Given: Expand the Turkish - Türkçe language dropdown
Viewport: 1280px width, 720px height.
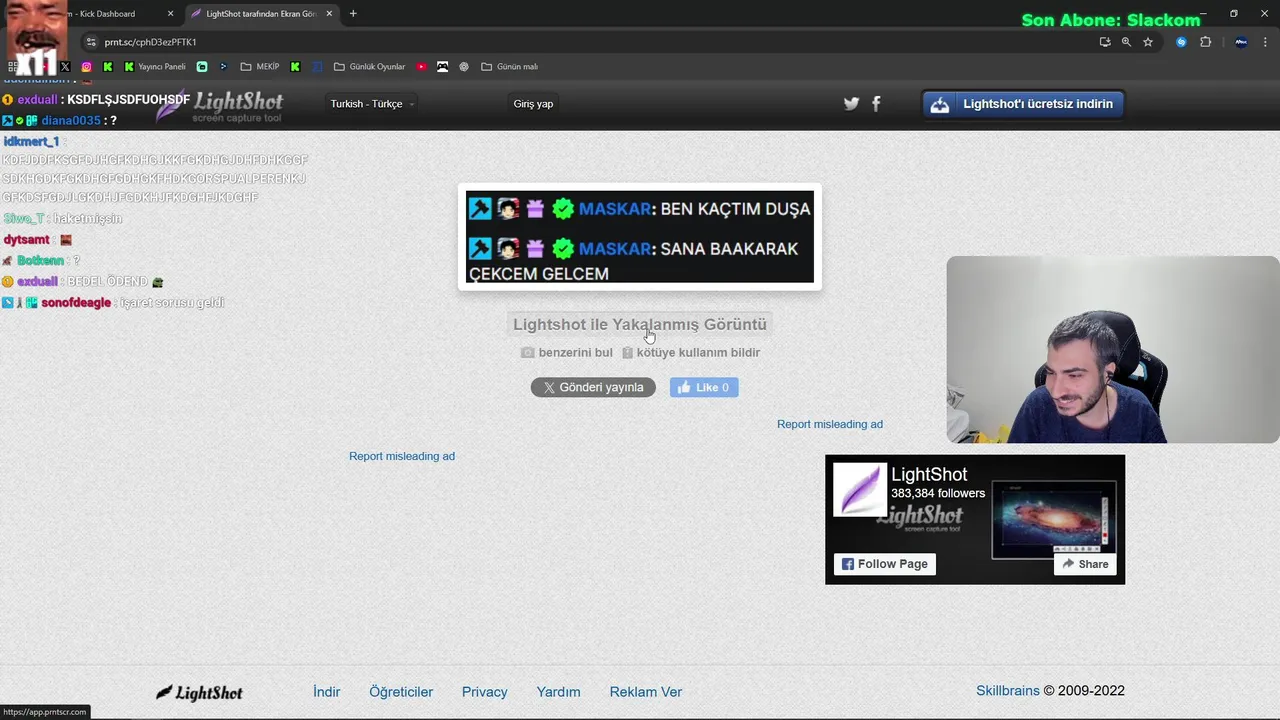Looking at the screenshot, I should coord(372,104).
